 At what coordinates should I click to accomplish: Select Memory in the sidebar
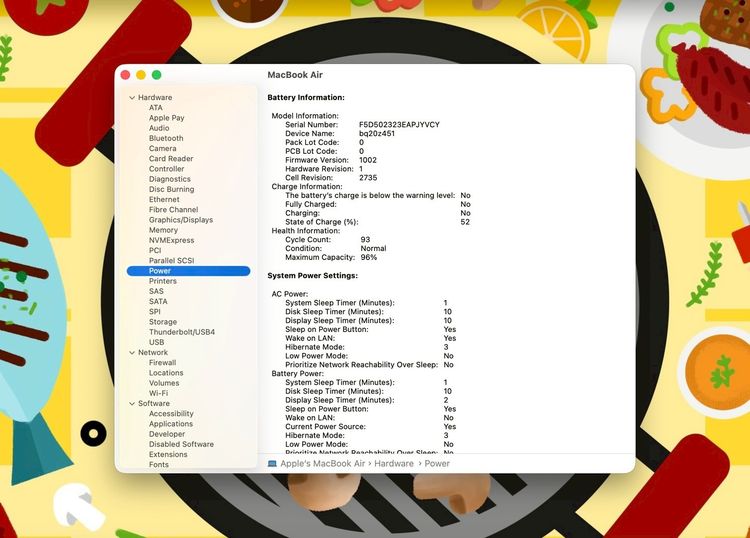[163, 230]
